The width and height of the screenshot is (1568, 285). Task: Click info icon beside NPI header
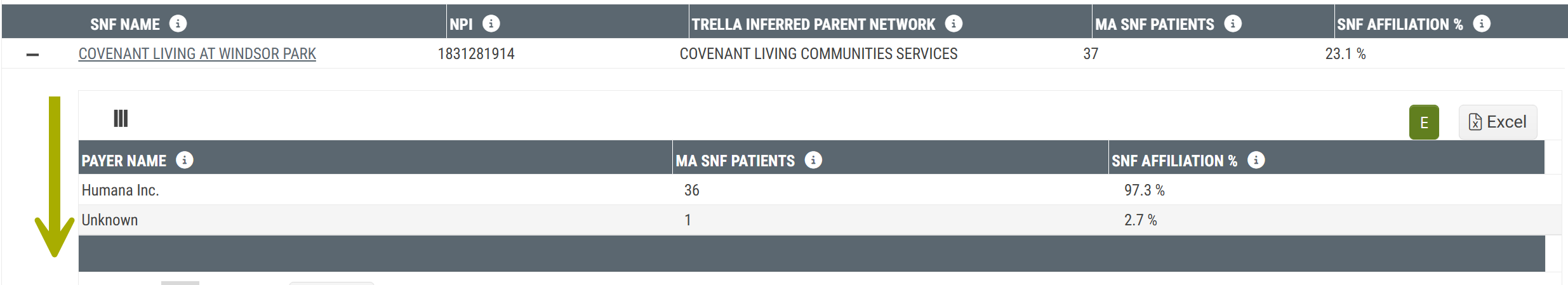point(491,23)
